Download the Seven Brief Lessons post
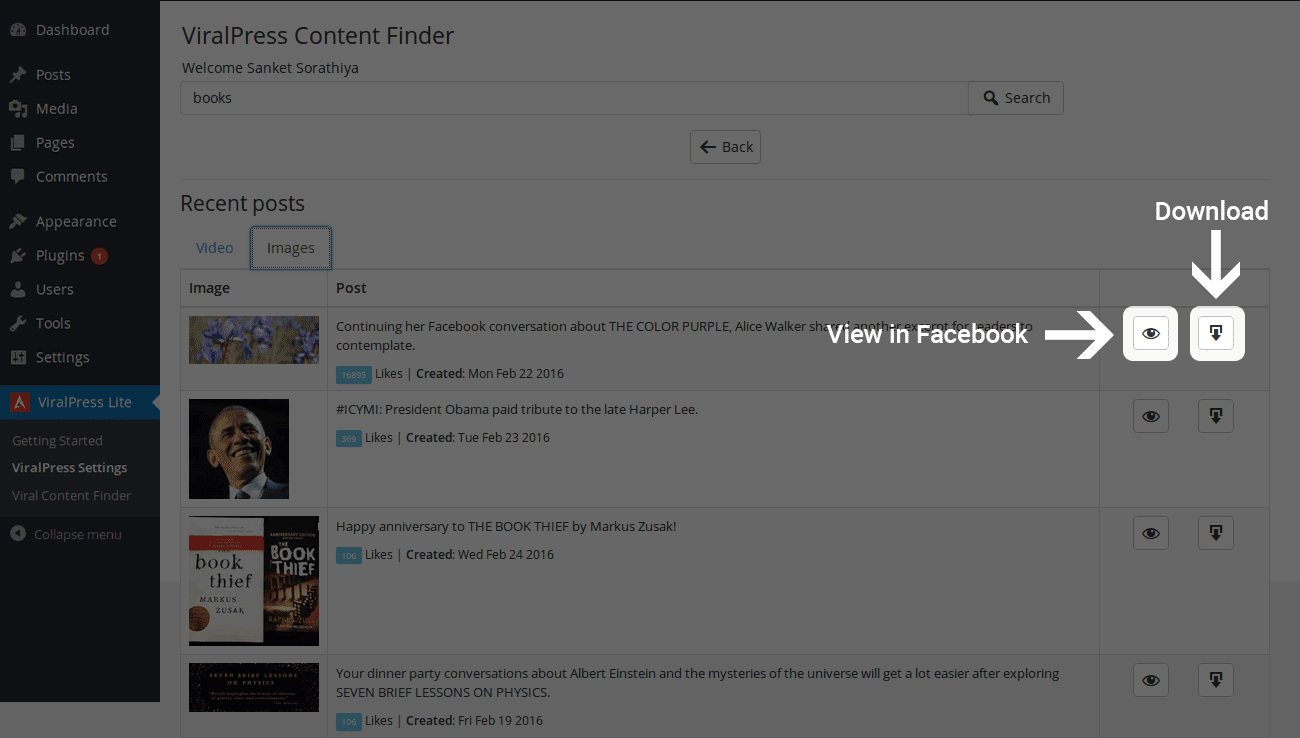 (1216, 680)
